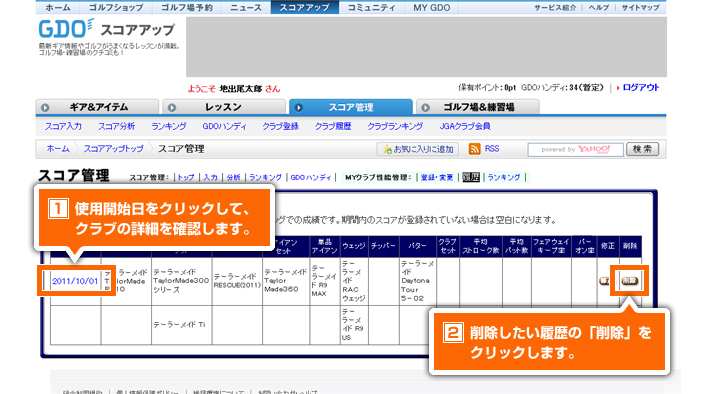Viewport: 702px width, 394px height.
Task: Click the テーラーメイド Ti cell in second row
Action: [x=182, y=325]
